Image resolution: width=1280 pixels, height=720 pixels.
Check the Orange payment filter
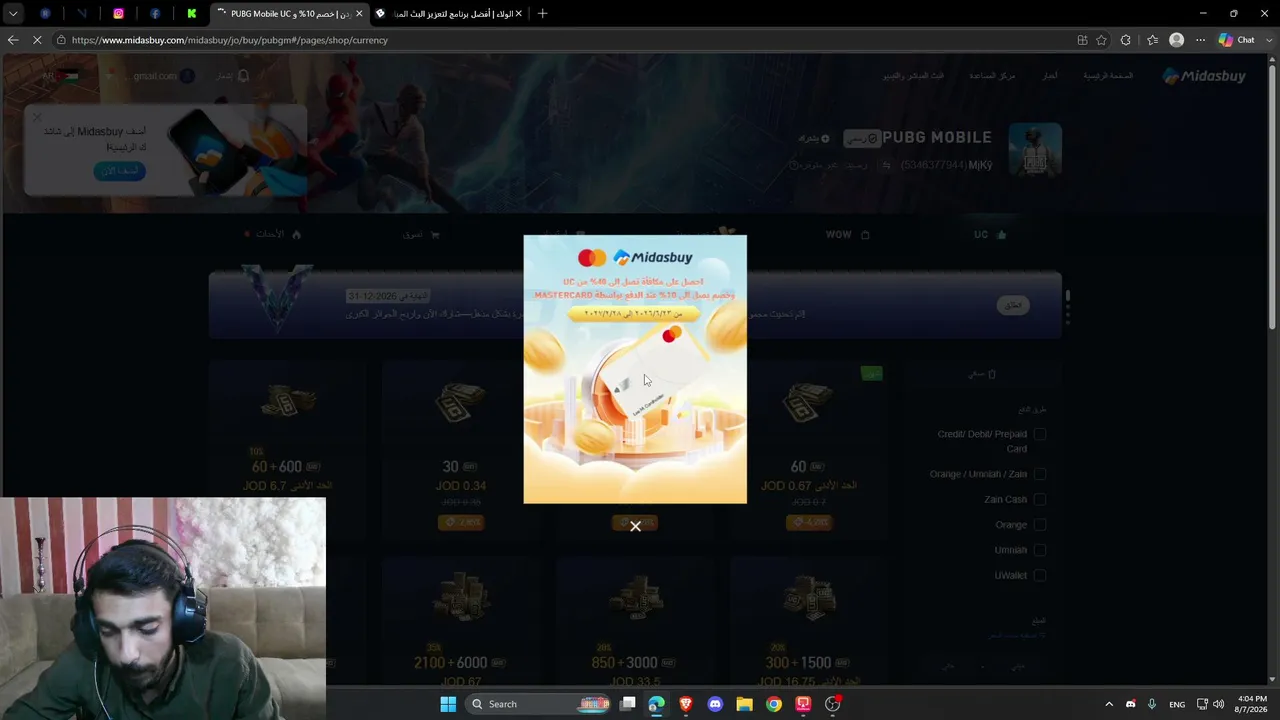click(x=1040, y=524)
